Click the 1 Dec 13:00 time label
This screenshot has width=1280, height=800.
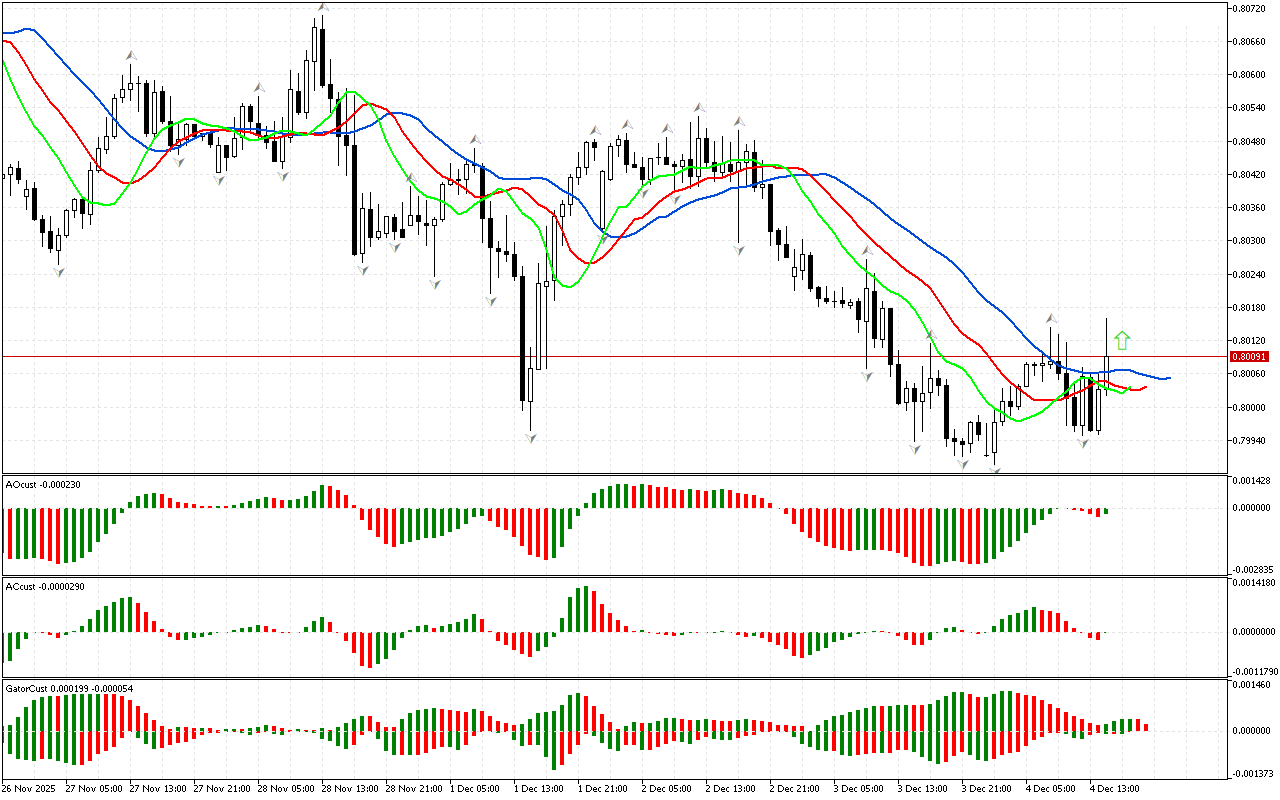click(x=539, y=788)
